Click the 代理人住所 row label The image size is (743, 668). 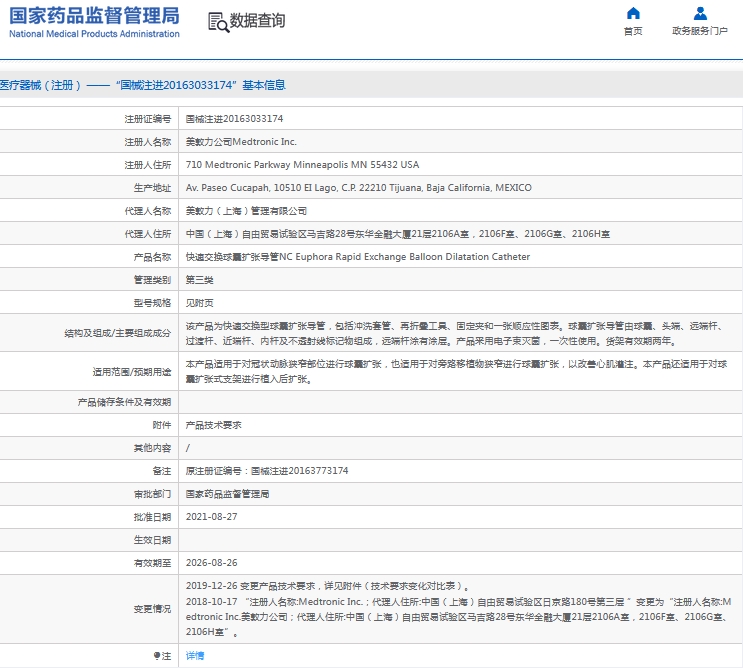(x=147, y=234)
